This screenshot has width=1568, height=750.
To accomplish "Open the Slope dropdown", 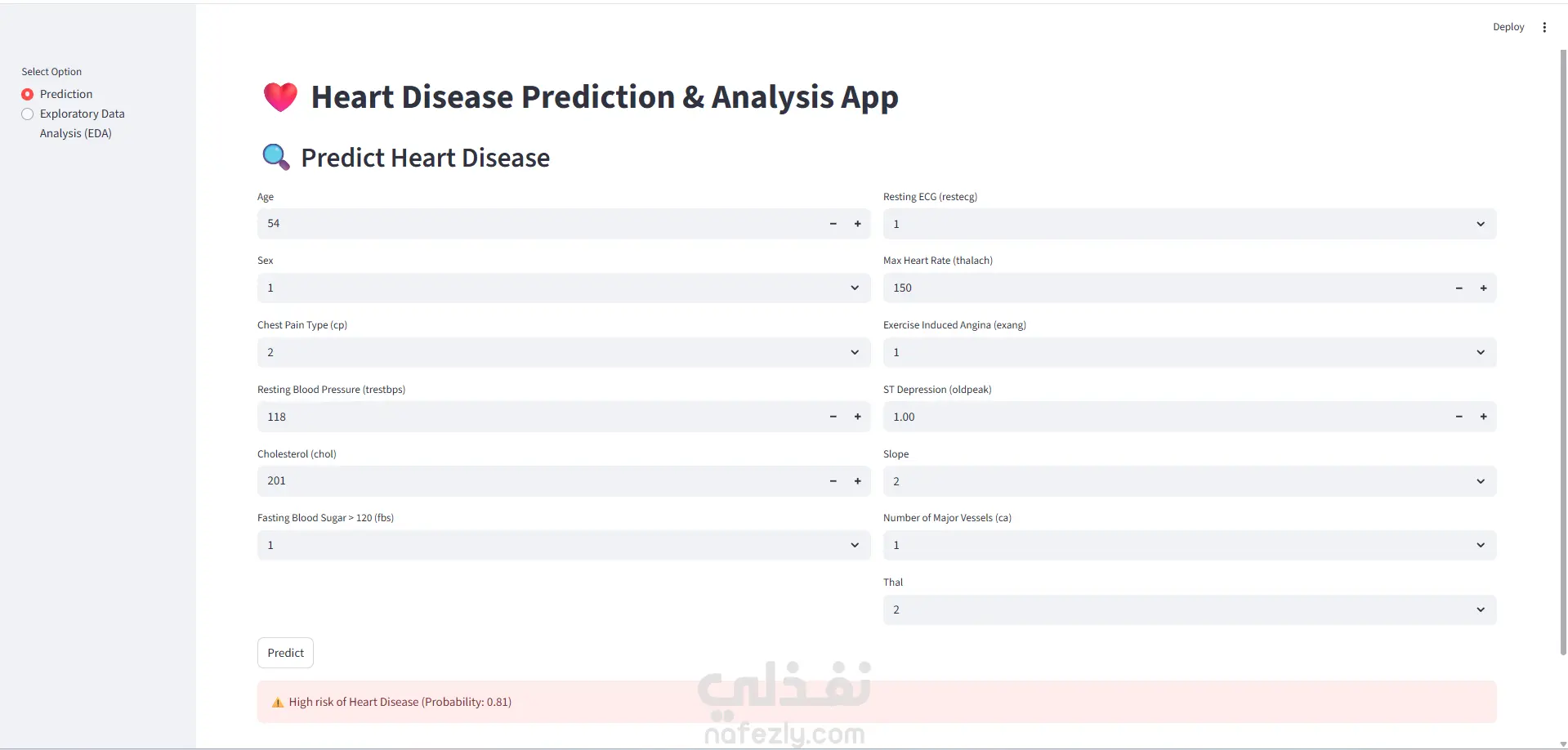I will 1189,481.
